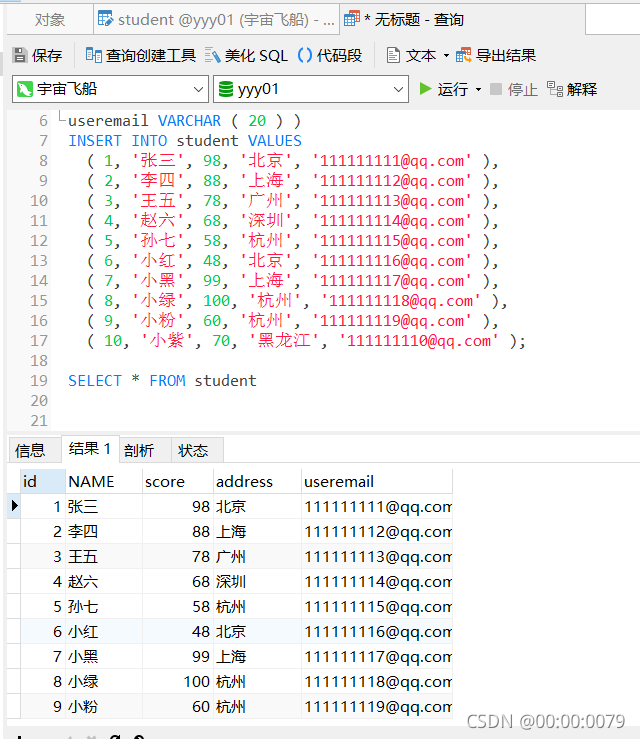Select the cell containing 张三

tap(104, 507)
